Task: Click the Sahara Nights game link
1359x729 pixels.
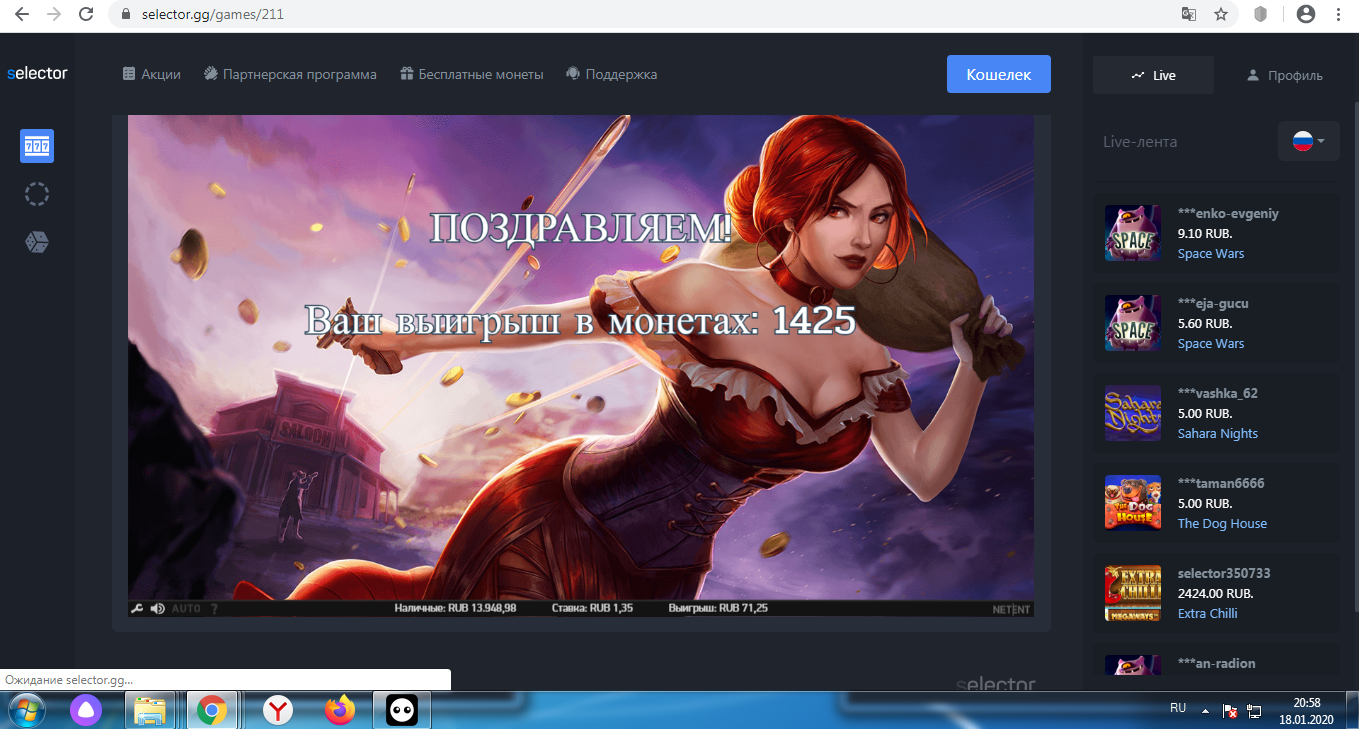Action: tap(1217, 433)
